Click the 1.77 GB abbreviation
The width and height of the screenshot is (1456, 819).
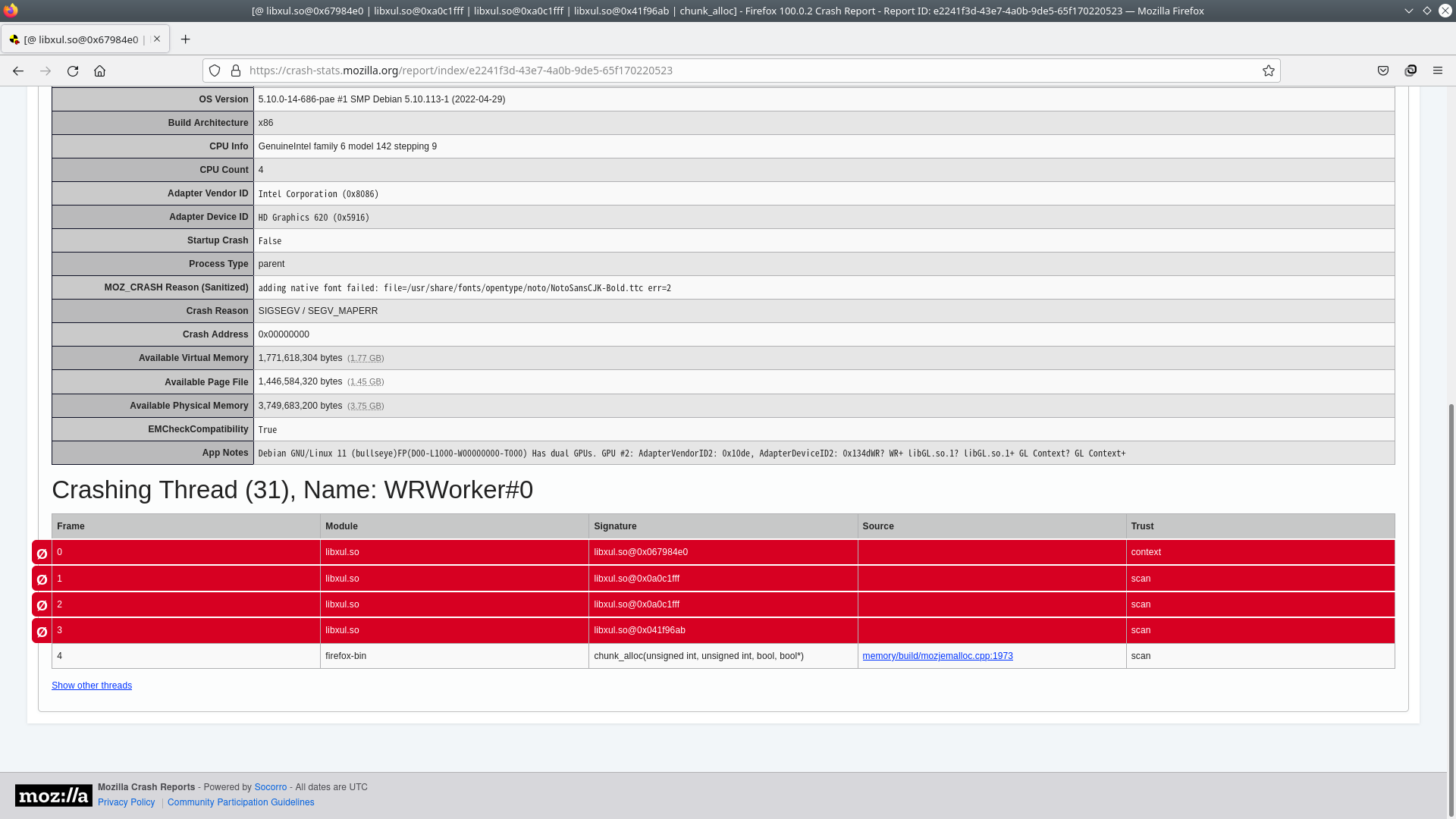366,358
